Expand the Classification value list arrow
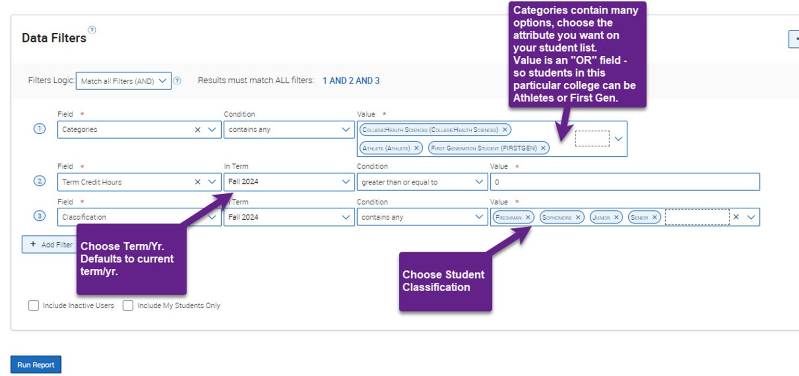The width and height of the screenshot is (799, 376). coord(751,217)
